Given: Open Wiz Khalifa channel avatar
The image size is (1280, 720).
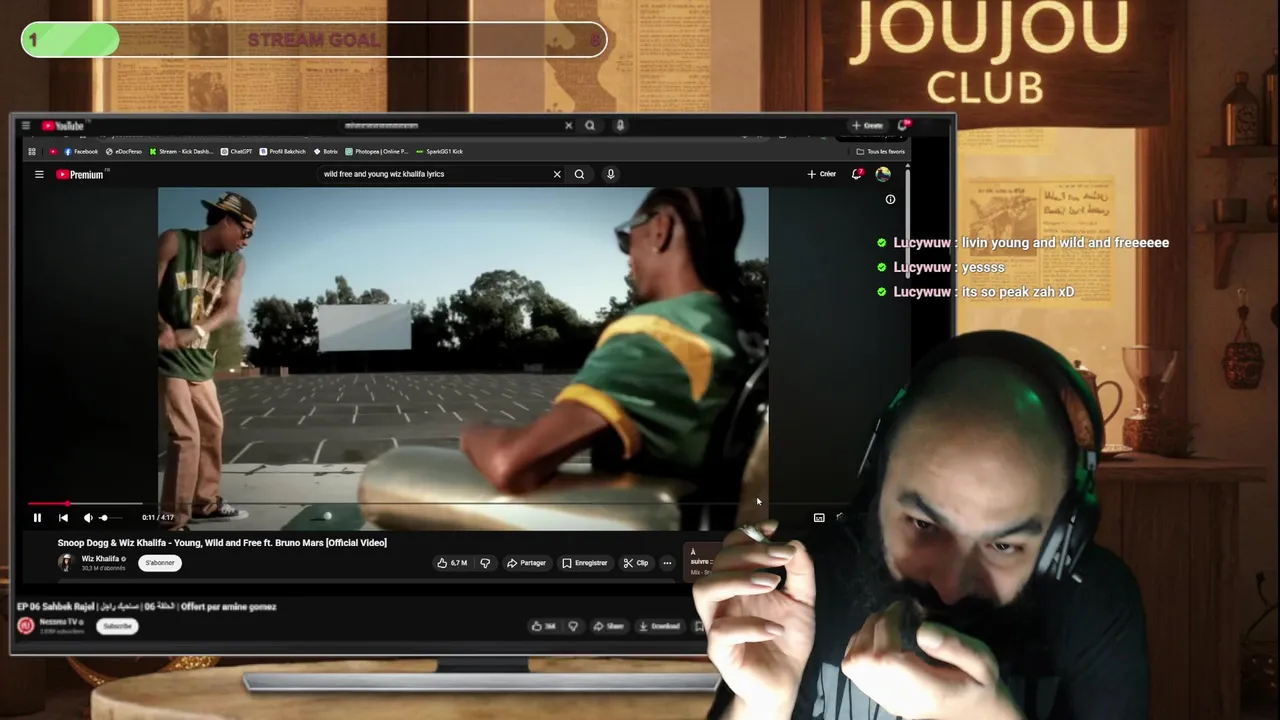Looking at the screenshot, I should (66, 562).
